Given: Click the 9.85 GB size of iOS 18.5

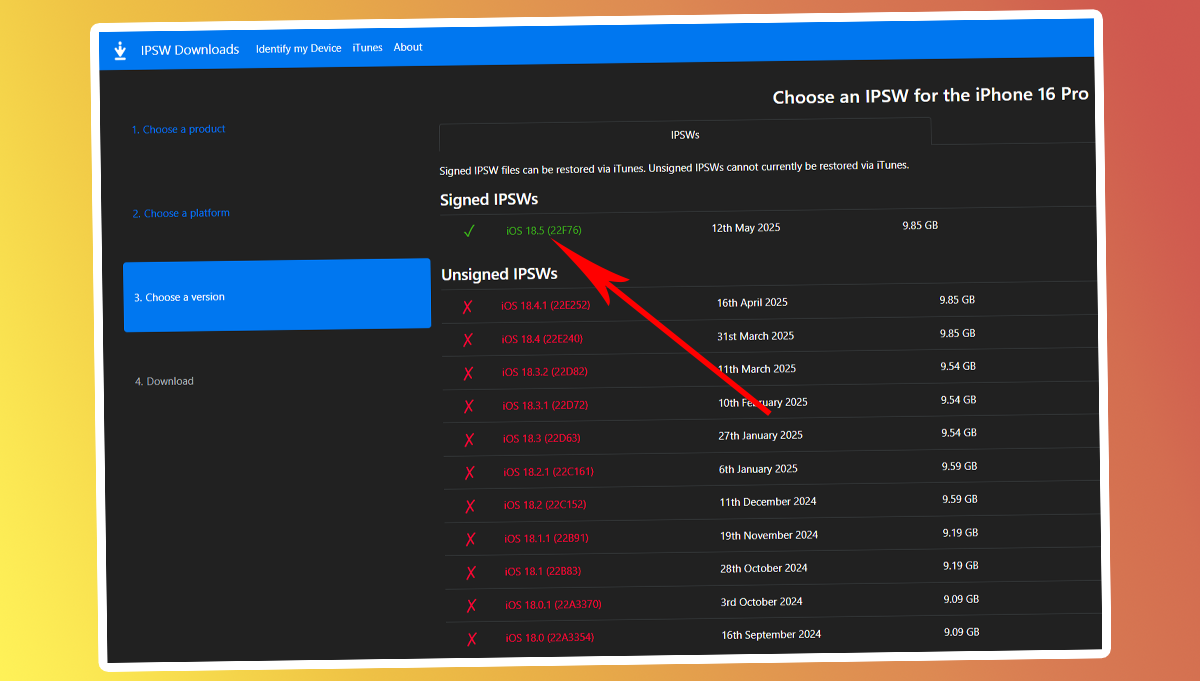Looking at the screenshot, I should pos(920,226).
